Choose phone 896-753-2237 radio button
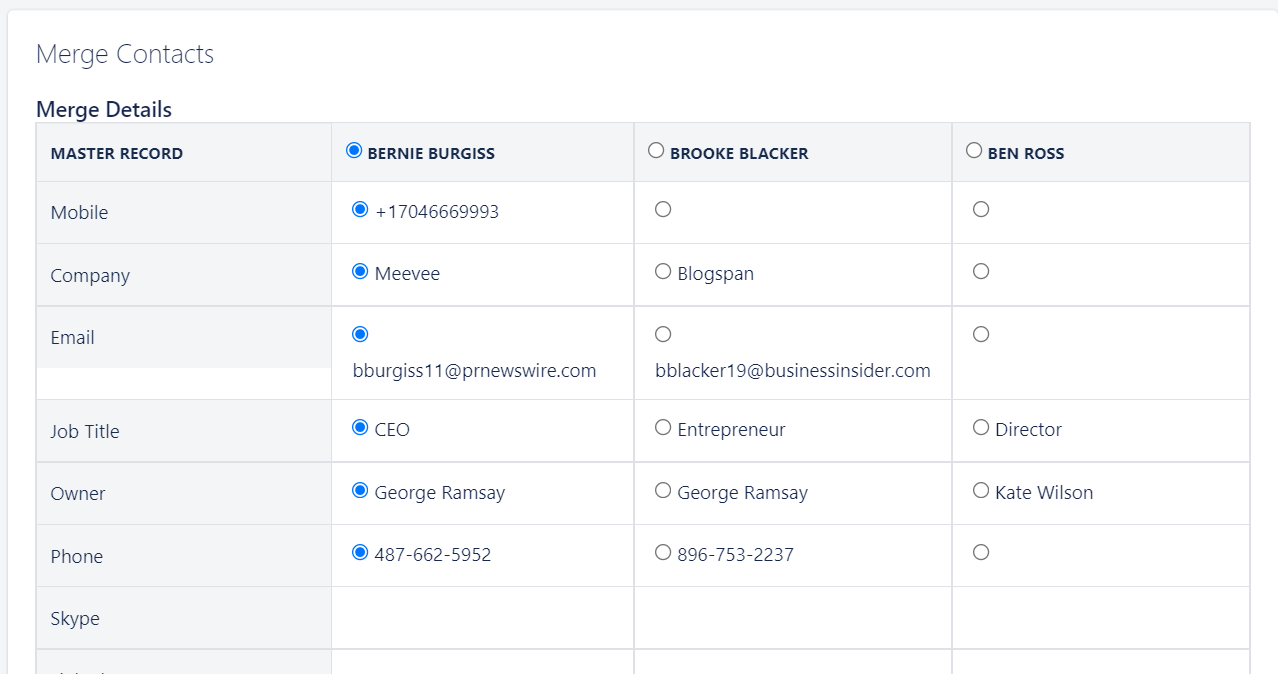 pyautogui.click(x=663, y=552)
